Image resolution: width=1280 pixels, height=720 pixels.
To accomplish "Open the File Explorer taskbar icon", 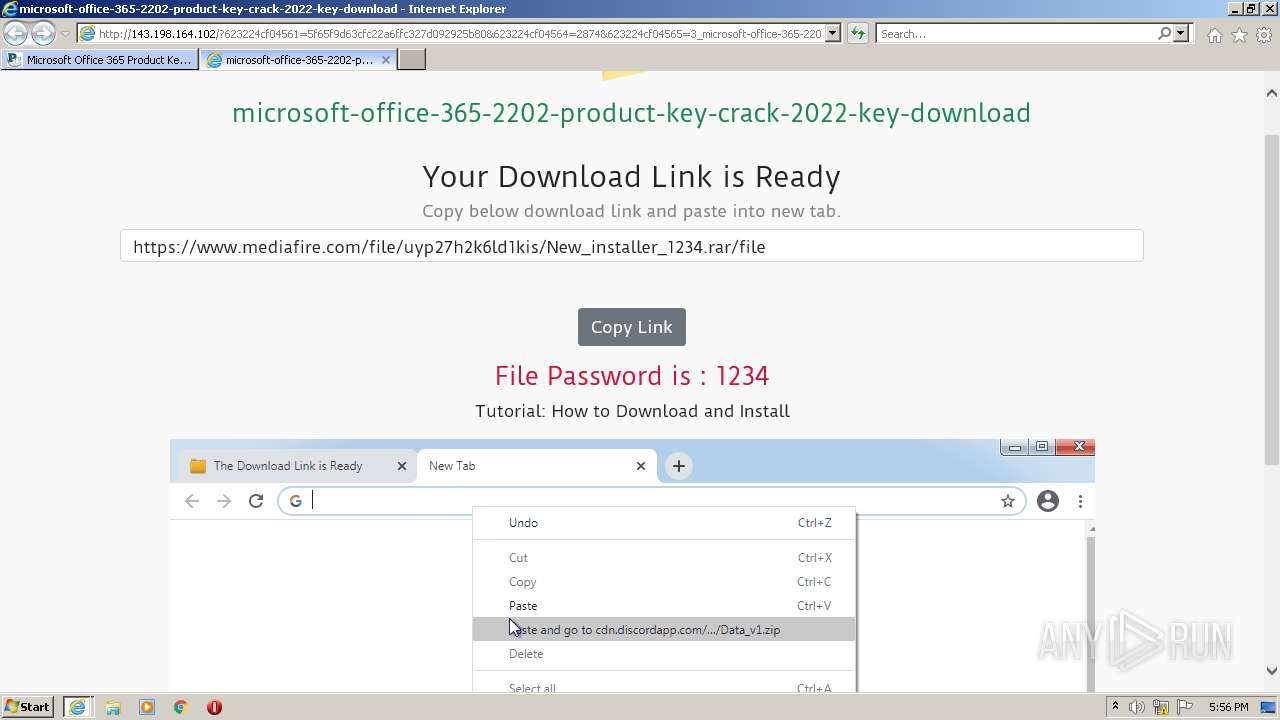I will 112,707.
